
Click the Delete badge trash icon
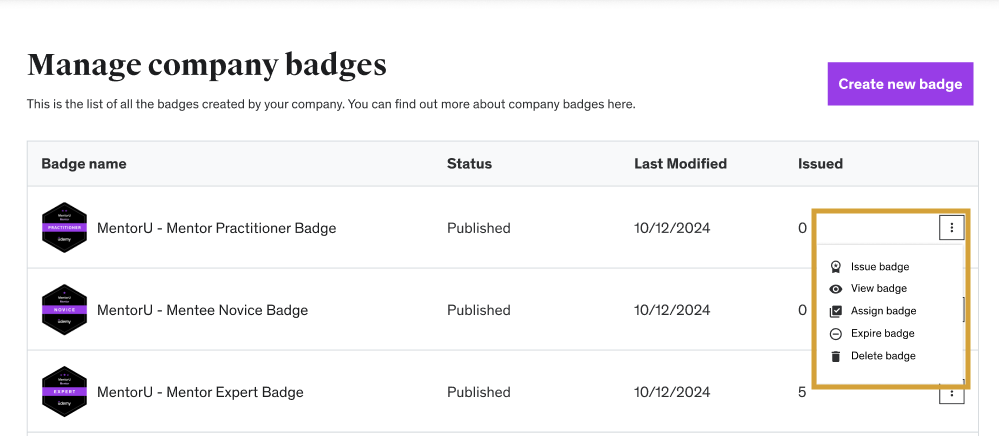(836, 356)
